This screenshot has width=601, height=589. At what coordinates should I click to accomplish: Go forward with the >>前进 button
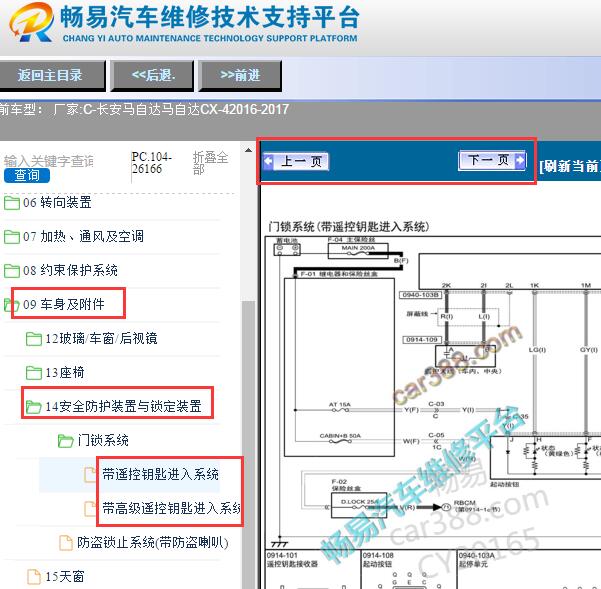[x=240, y=75]
